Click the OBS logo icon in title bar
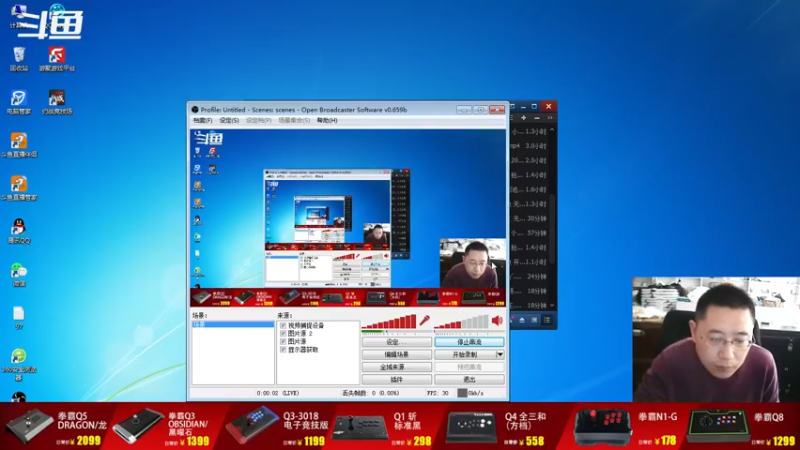 click(195, 109)
